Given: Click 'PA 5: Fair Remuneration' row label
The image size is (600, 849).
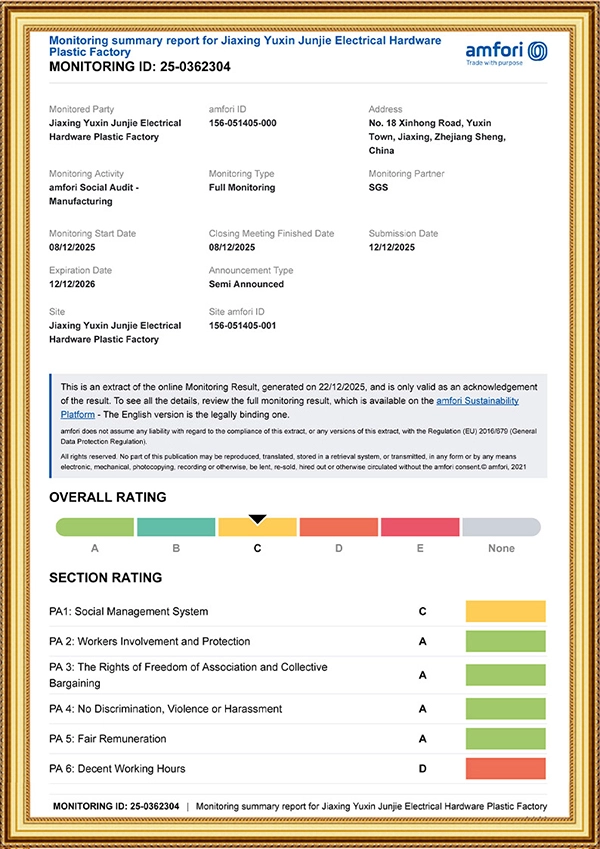Looking at the screenshot, I should [108, 739].
